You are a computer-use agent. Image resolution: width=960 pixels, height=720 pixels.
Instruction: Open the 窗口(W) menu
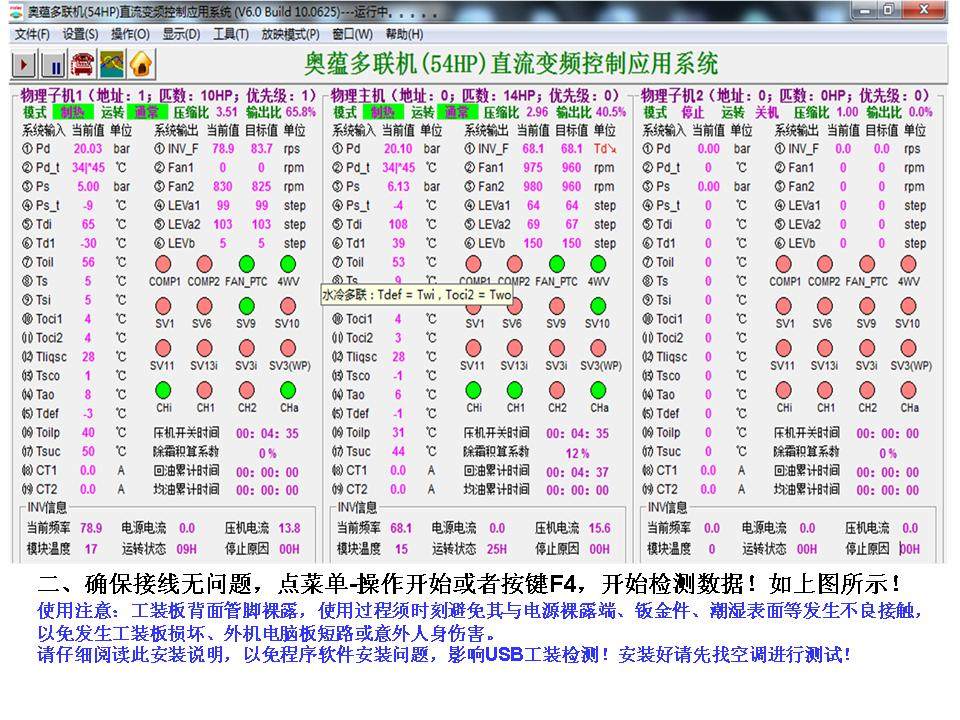[353, 34]
